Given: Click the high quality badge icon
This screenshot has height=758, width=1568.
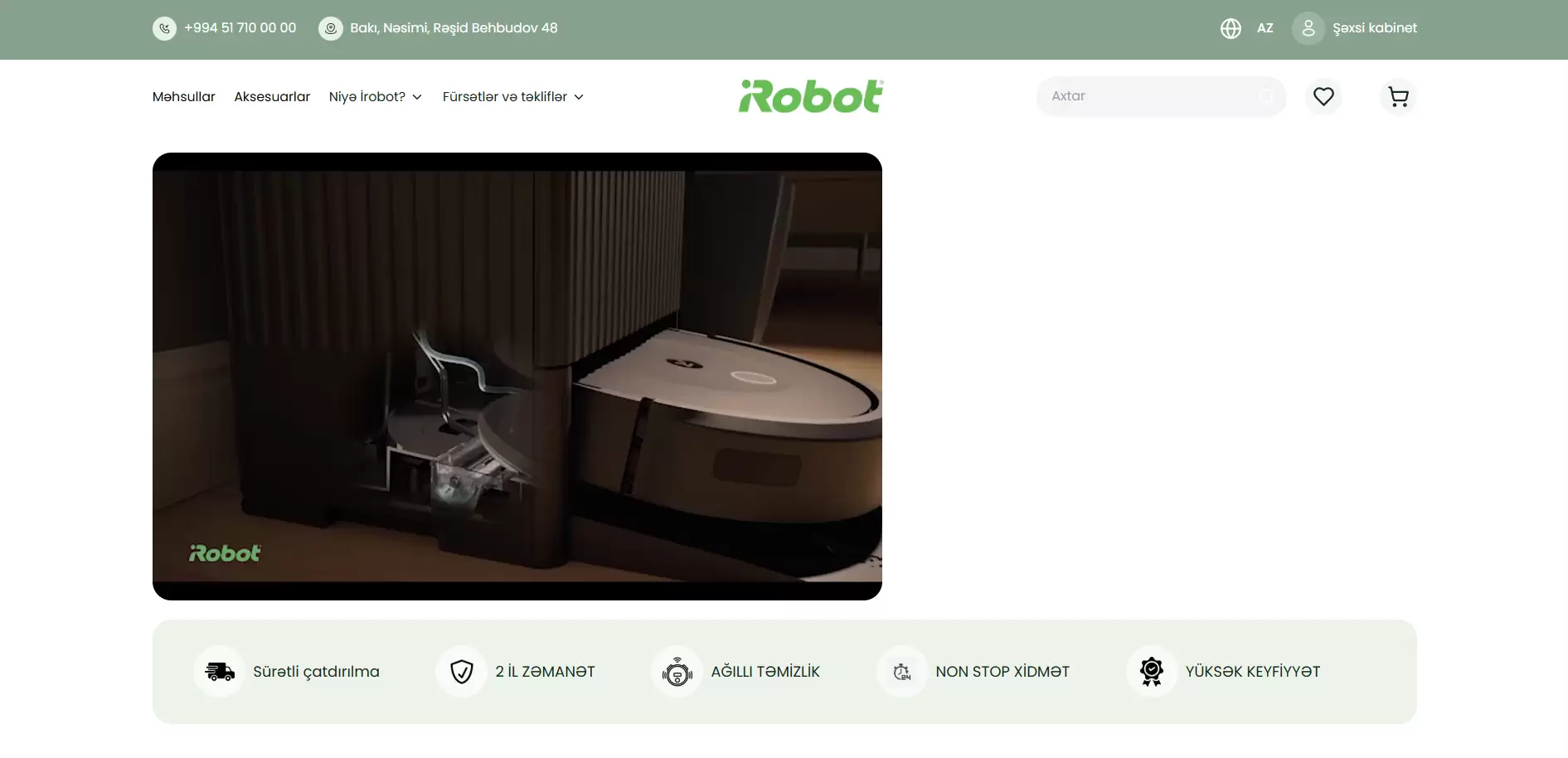Looking at the screenshot, I should pyautogui.click(x=1152, y=672).
